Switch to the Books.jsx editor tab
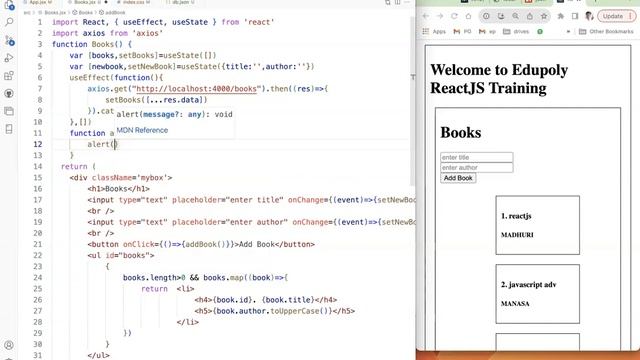 coord(84,2)
